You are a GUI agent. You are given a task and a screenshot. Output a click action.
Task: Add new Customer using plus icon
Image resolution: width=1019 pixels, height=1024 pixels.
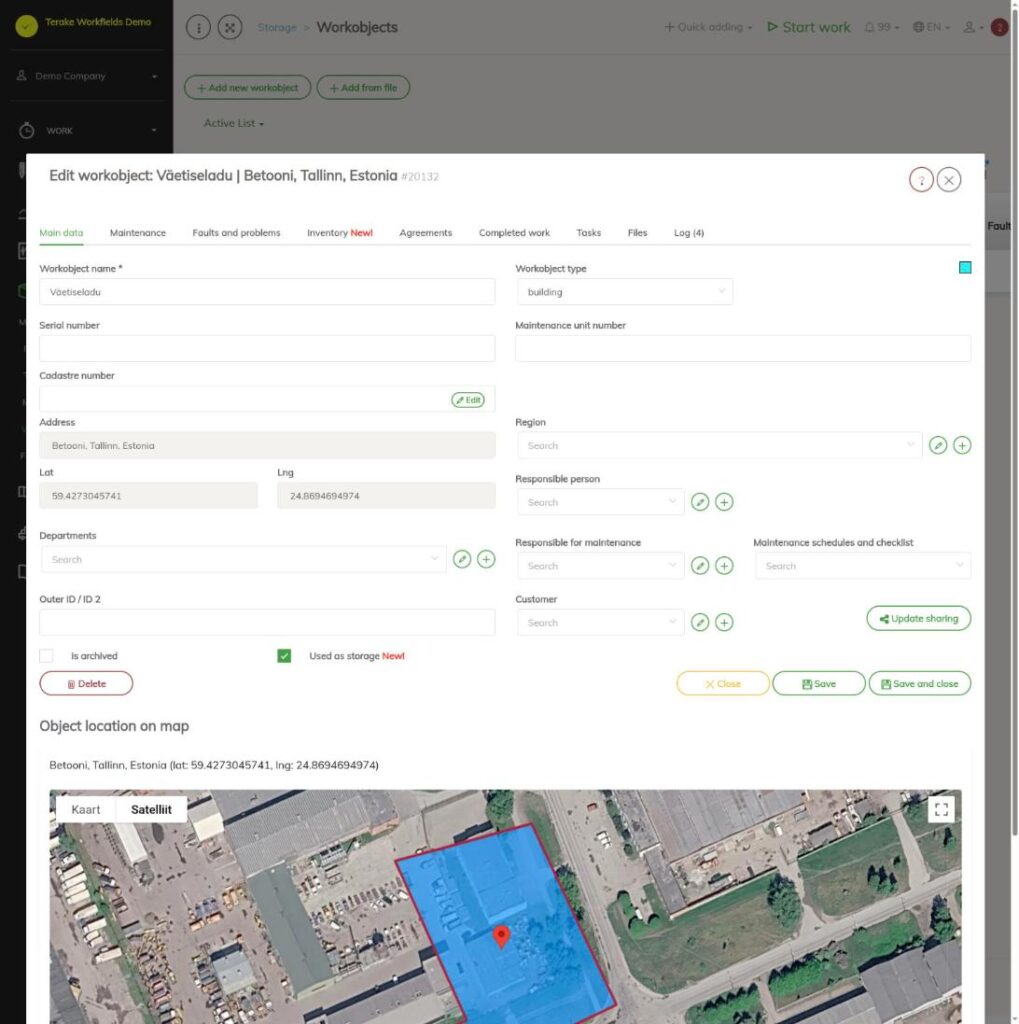724,622
